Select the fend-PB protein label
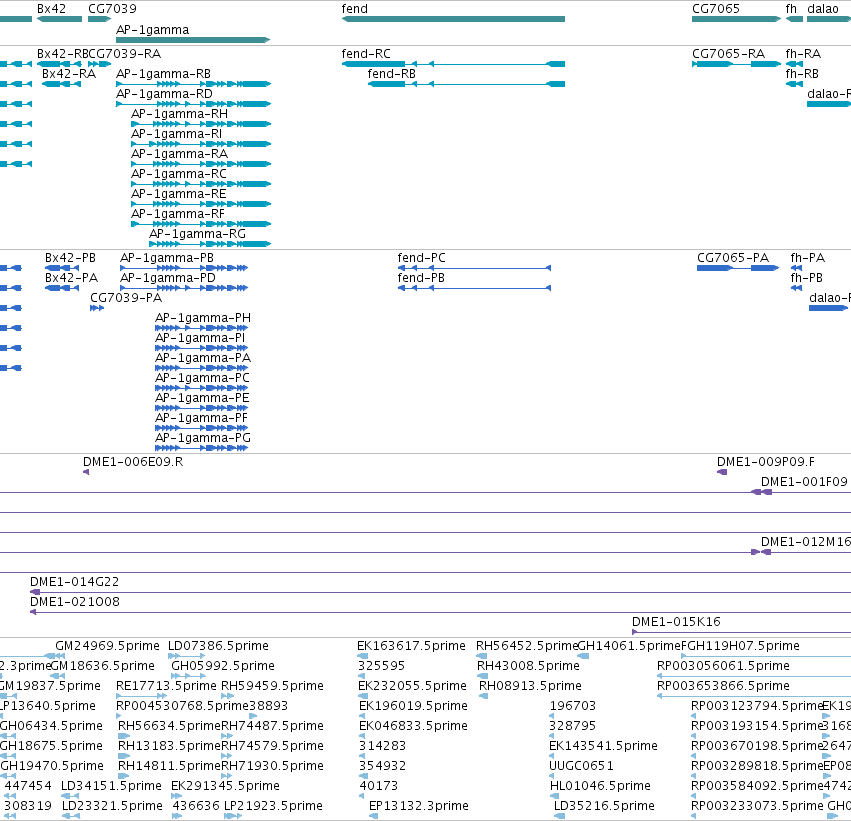851x821 pixels. pos(421,278)
